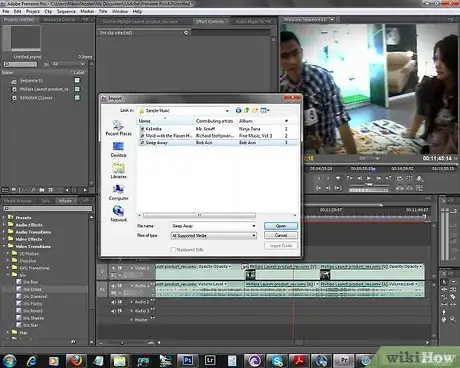Expand the Presets folder in Effects
The height and width of the screenshot is (368, 460).
4,217
